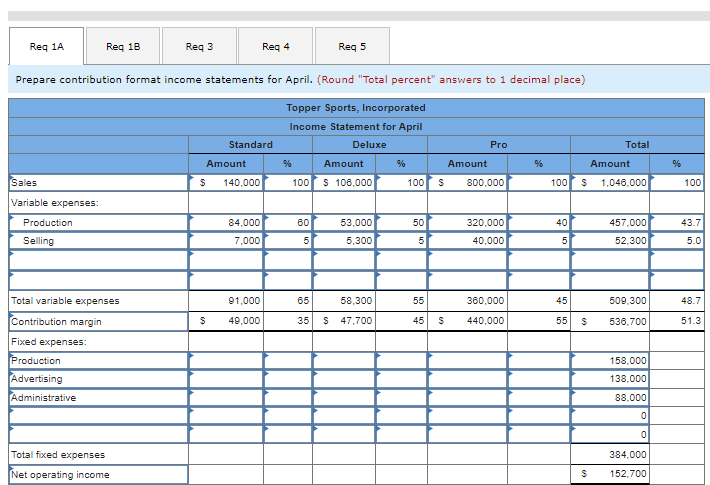This screenshot has width=710, height=485.
Task: Click the Total Selling percent 5.0
Action: pos(677,240)
